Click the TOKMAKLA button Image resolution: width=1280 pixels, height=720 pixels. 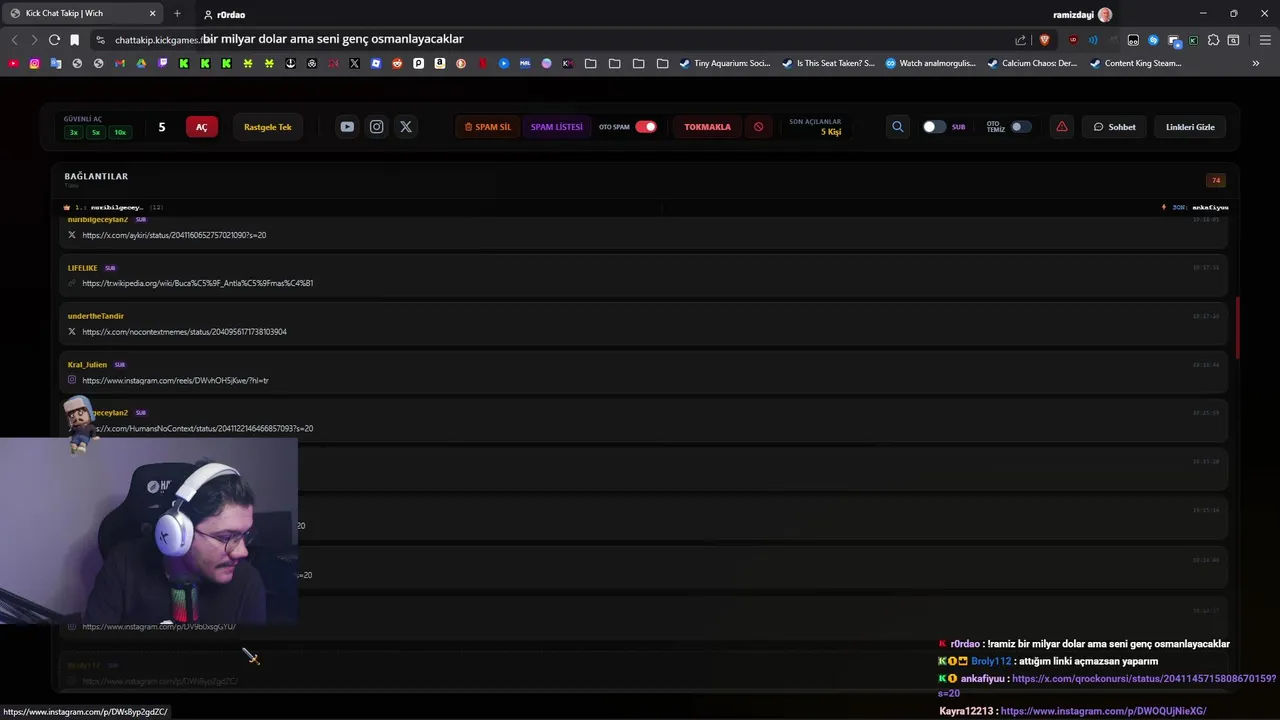click(707, 127)
